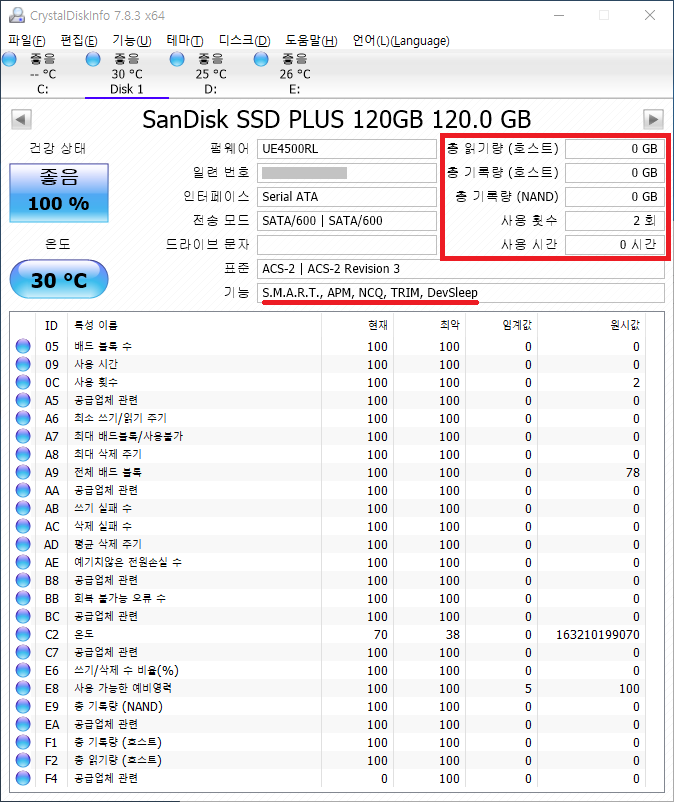
Task: Select the C: drive tab
Action: [43, 74]
